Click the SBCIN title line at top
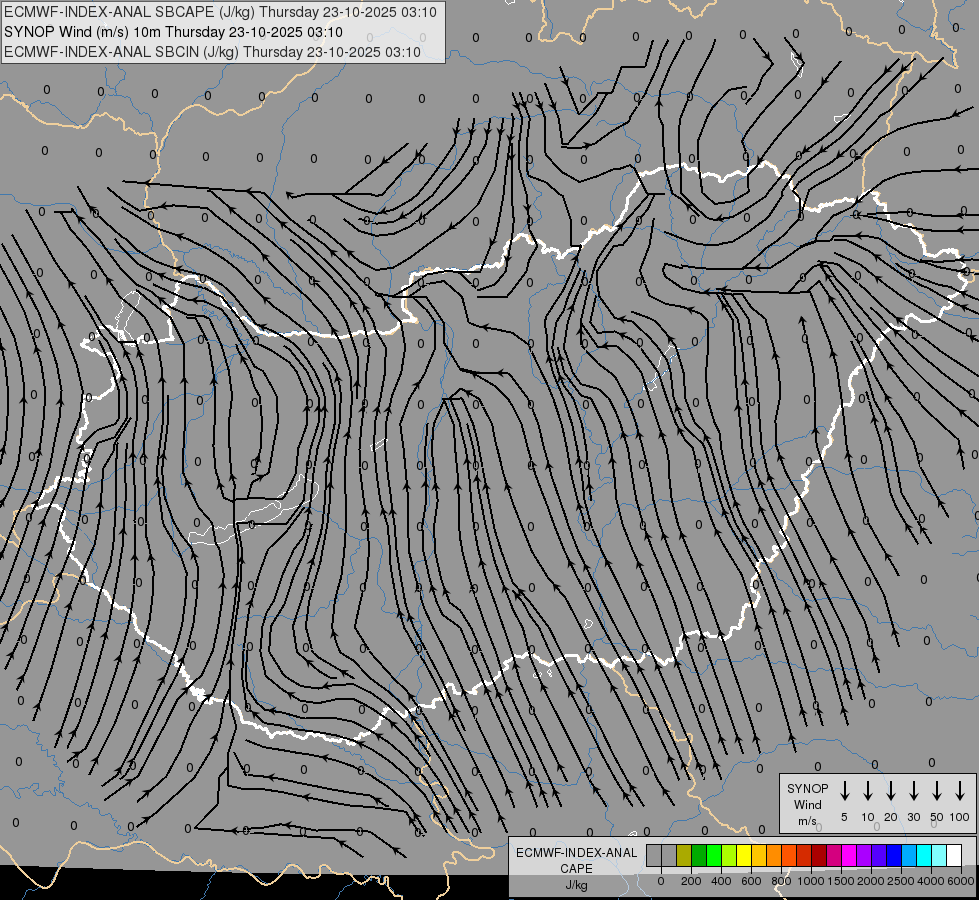Screen dimensions: 979x900 pyautogui.click(x=213, y=52)
